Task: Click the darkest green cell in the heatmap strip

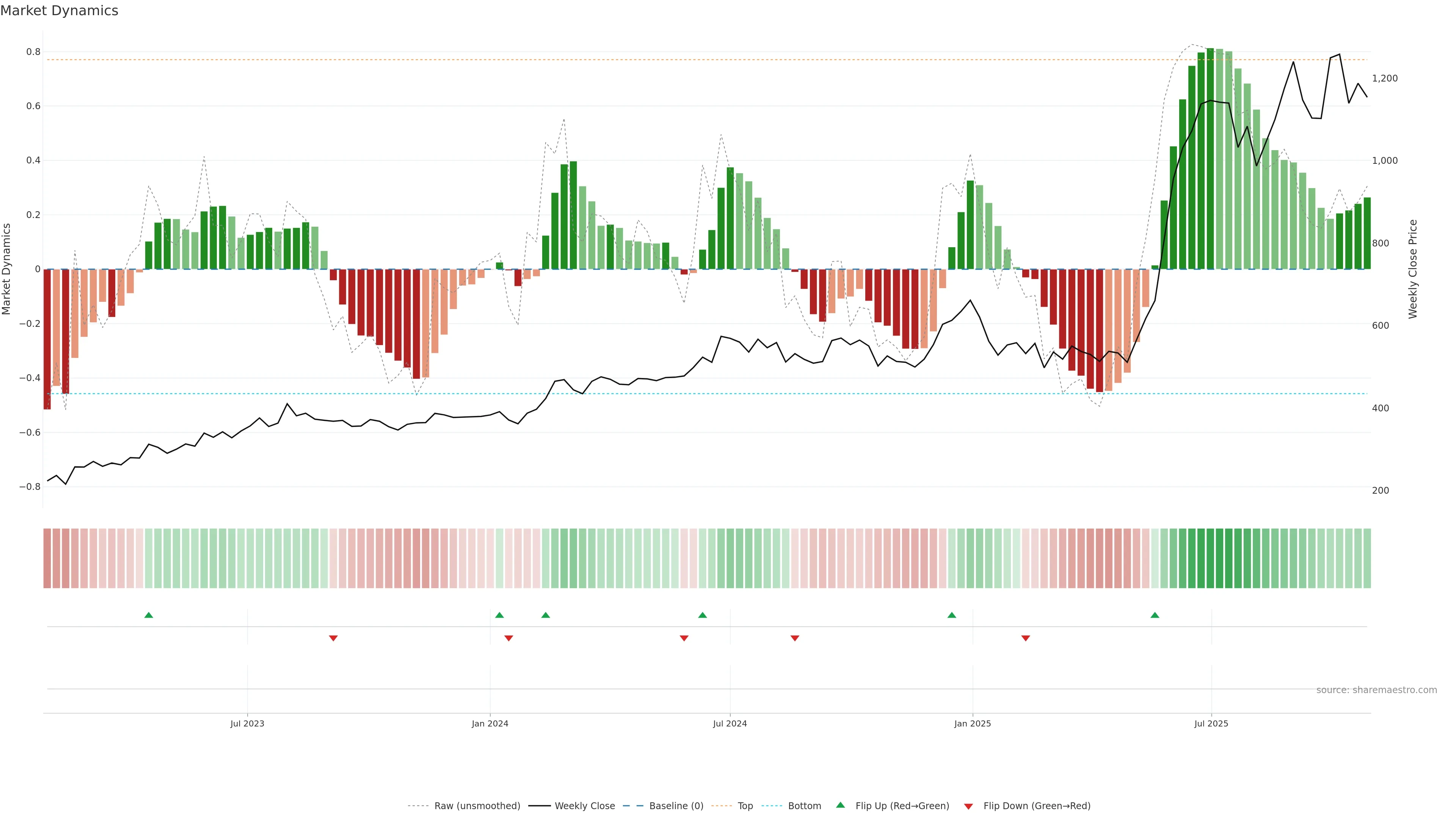Action: click(1210, 559)
